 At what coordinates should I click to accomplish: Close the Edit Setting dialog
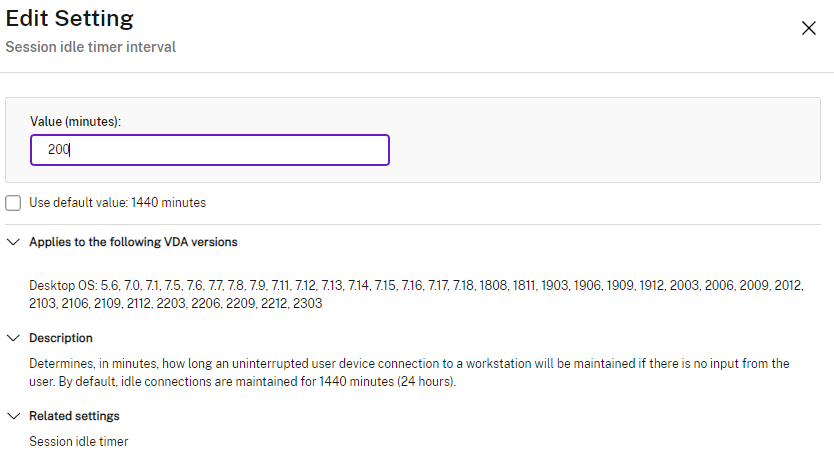tap(809, 28)
